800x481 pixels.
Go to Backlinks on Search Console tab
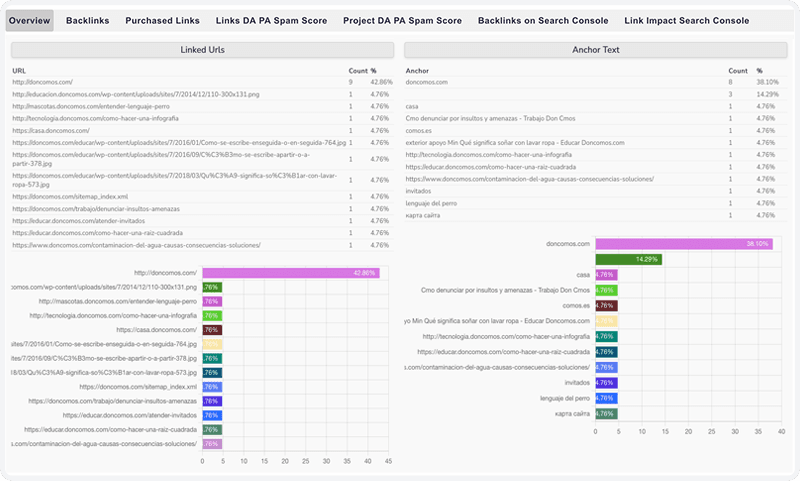coord(543,21)
